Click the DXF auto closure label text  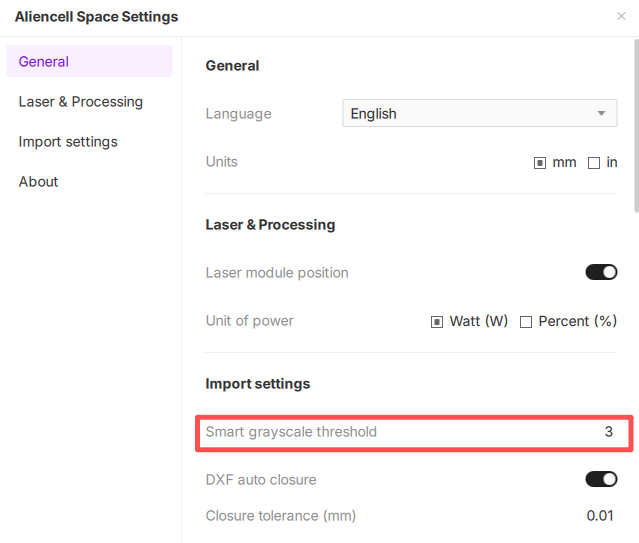[x=260, y=480]
